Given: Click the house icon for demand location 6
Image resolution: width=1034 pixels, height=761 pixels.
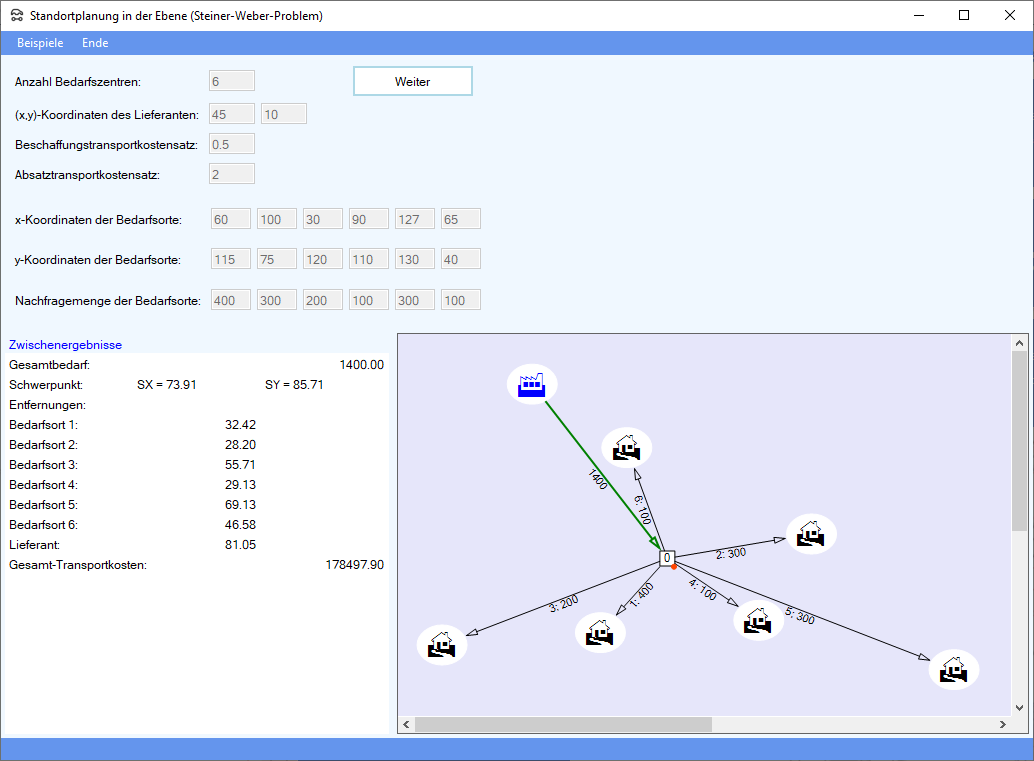Looking at the screenshot, I should pos(627,447).
